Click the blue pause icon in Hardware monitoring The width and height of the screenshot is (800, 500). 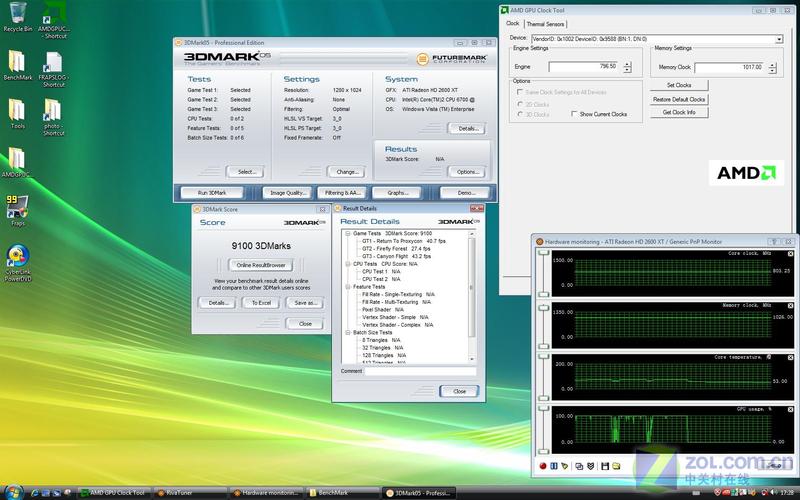(554, 466)
